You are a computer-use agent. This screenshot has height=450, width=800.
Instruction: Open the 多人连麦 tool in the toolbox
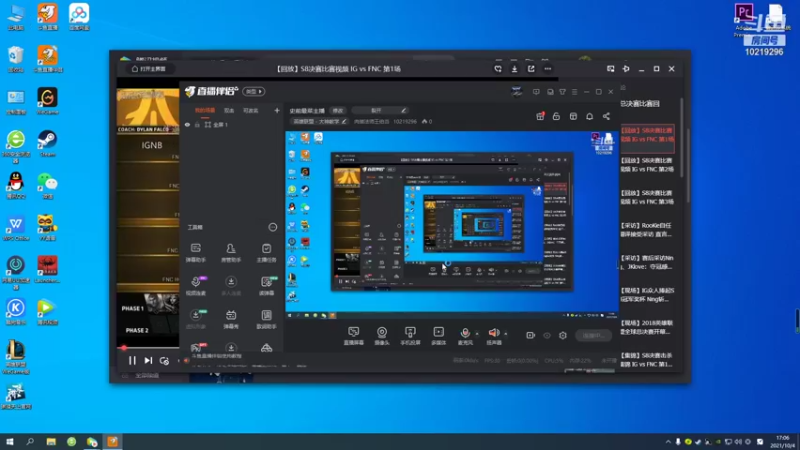click(231, 286)
